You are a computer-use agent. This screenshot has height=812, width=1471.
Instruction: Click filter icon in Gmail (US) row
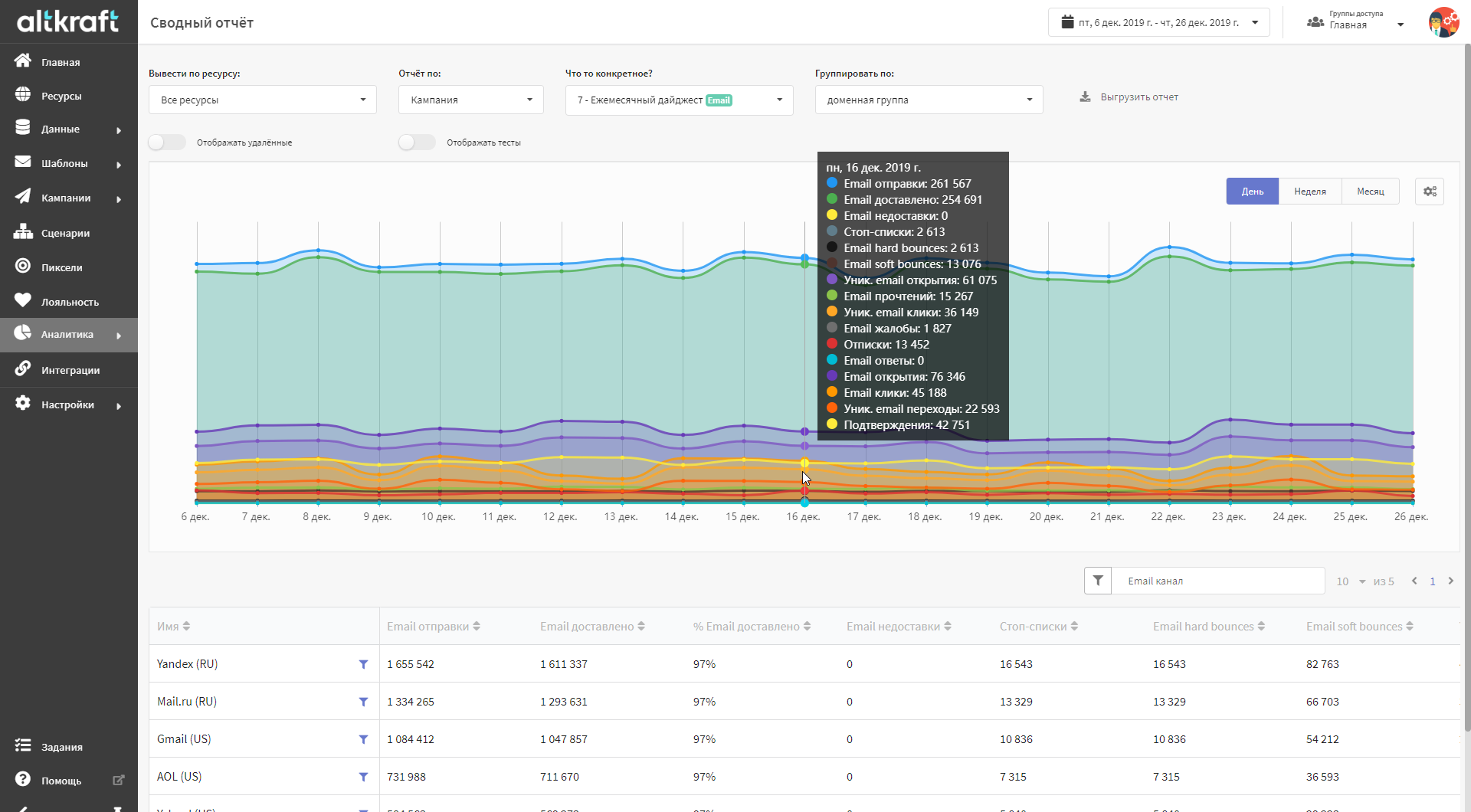click(363, 739)
